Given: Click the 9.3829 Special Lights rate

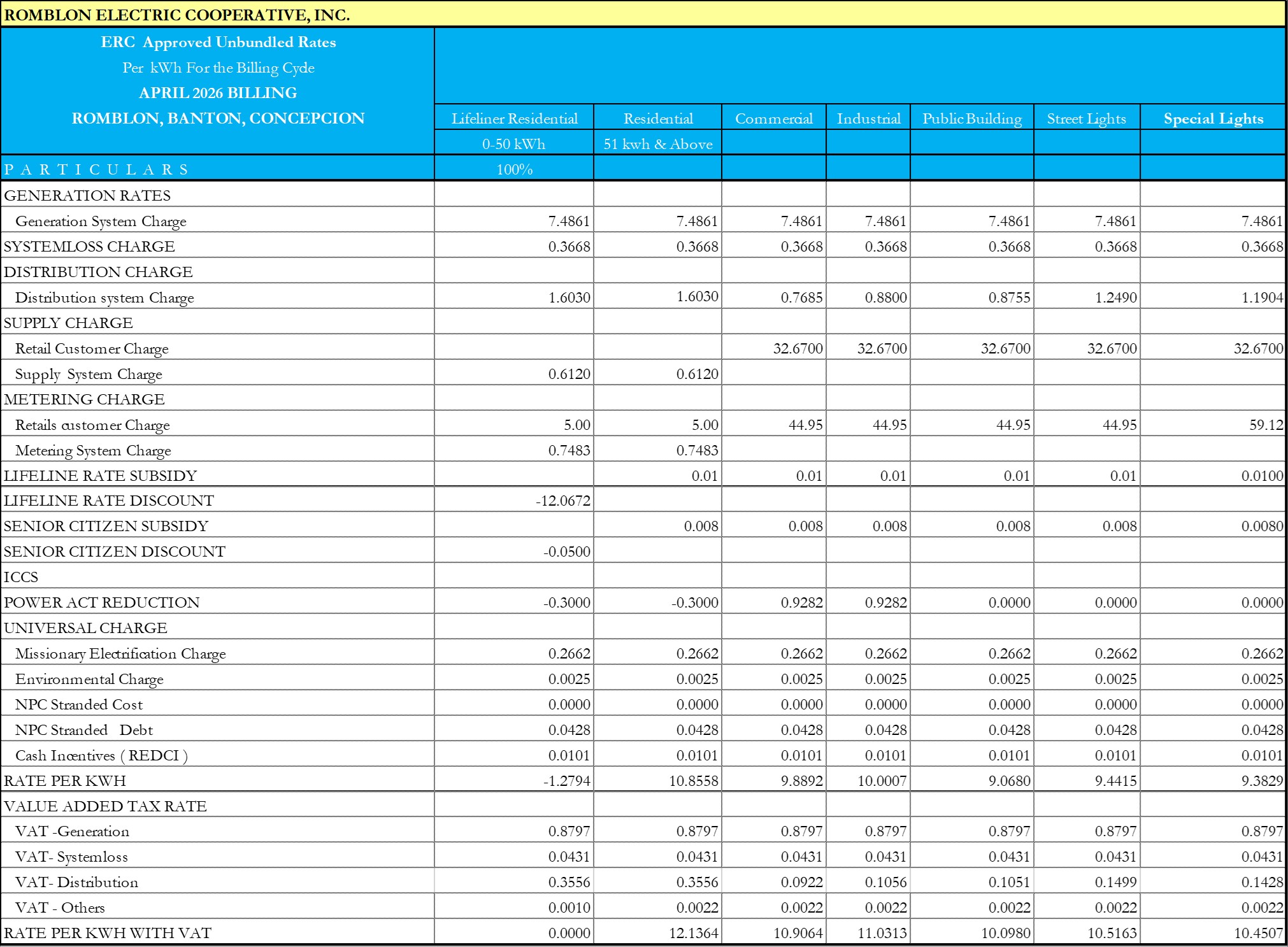Looking at the screenshot, I should coord(1262,781).
